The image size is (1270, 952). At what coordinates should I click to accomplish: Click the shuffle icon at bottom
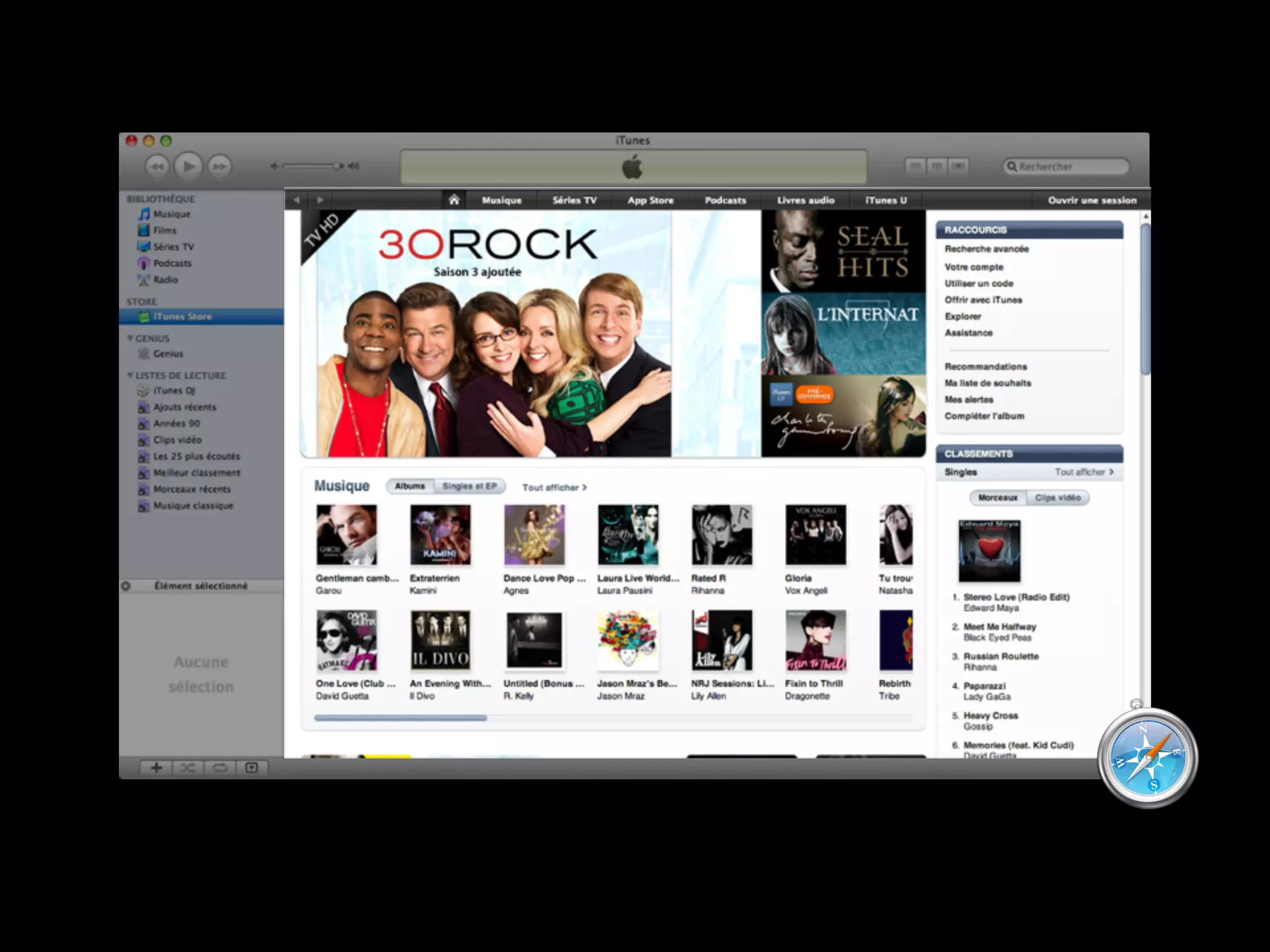[187, 768]
